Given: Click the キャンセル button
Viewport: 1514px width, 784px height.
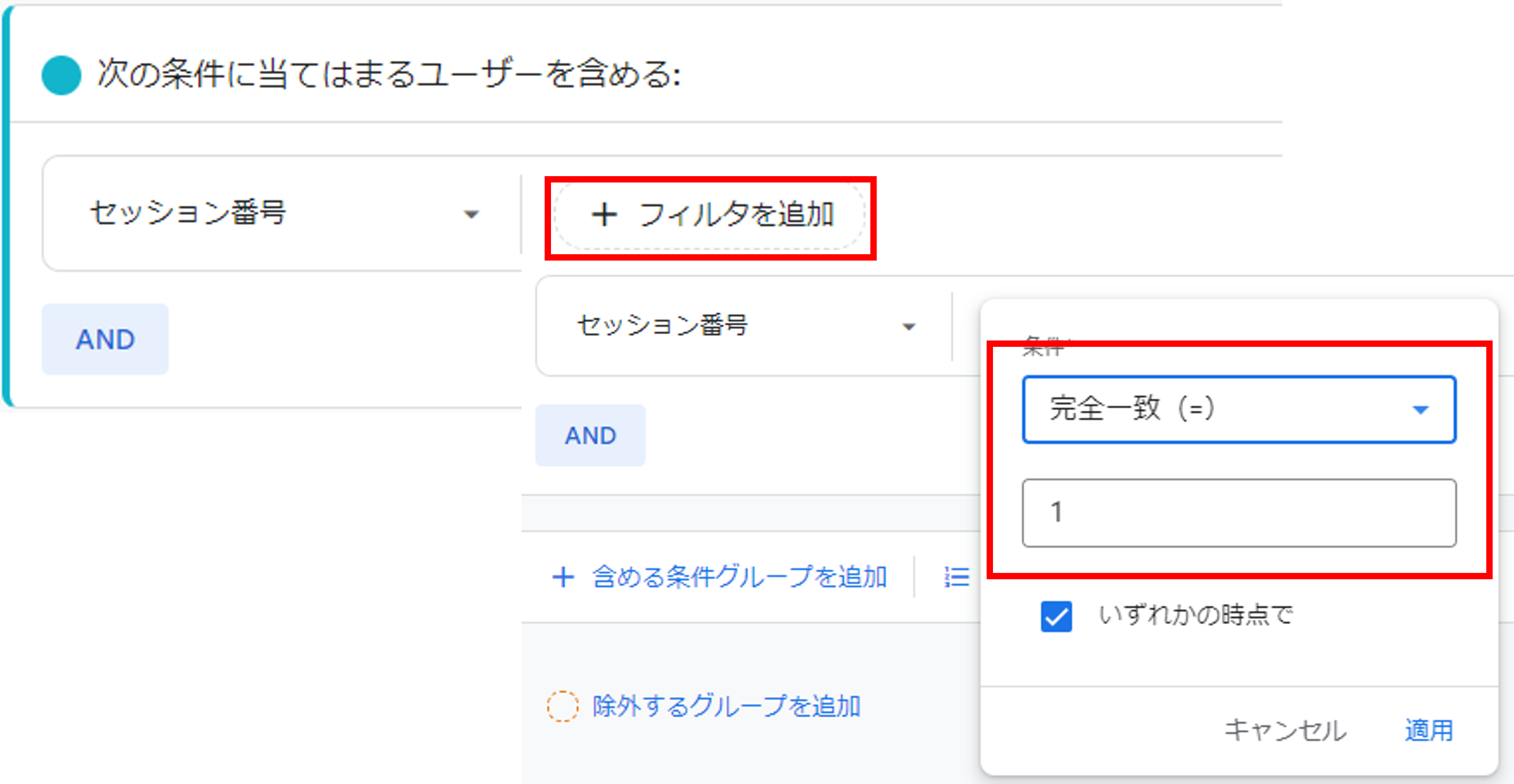Looking at the screenshot, I should click(1286, 730).
